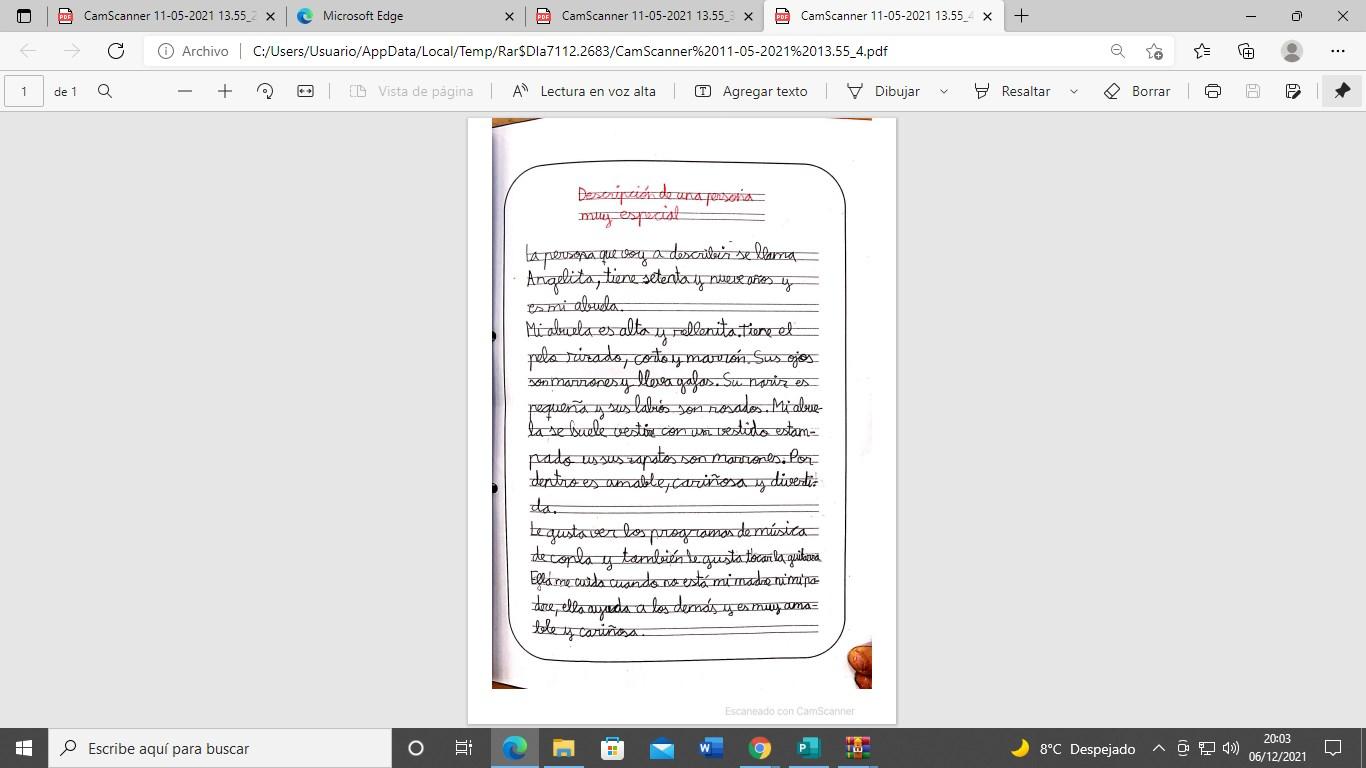Open the weather widget showing 8°C Despejado
The image size is (1366, 768).
tap(1073, 748)
